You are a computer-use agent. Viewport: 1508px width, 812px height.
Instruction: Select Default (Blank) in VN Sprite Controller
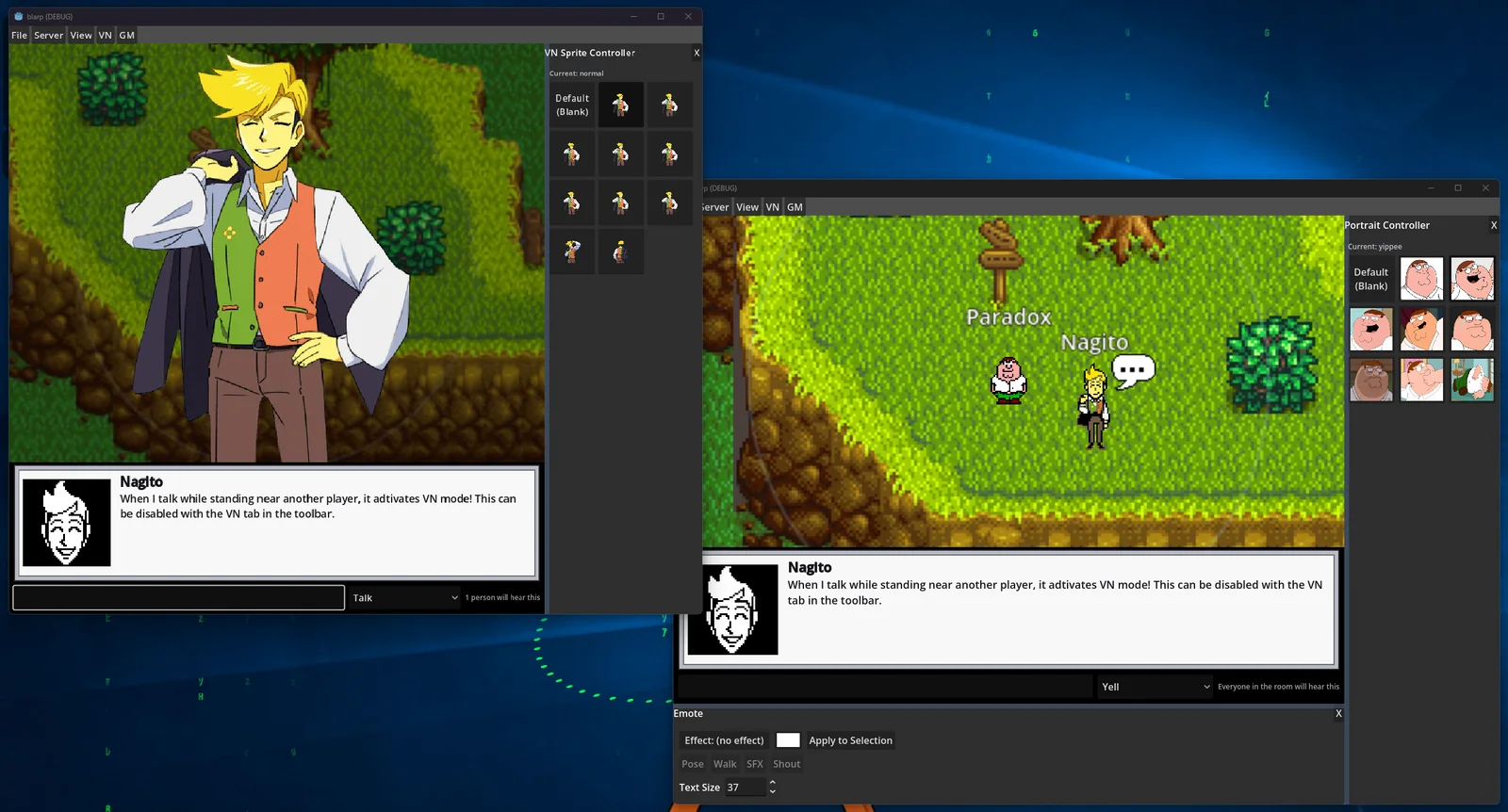(x=572, y=105)
